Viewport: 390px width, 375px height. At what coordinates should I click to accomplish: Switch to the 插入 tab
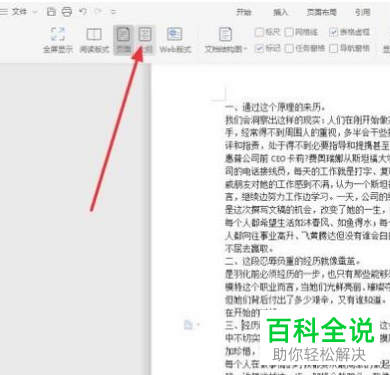point(280,12)
